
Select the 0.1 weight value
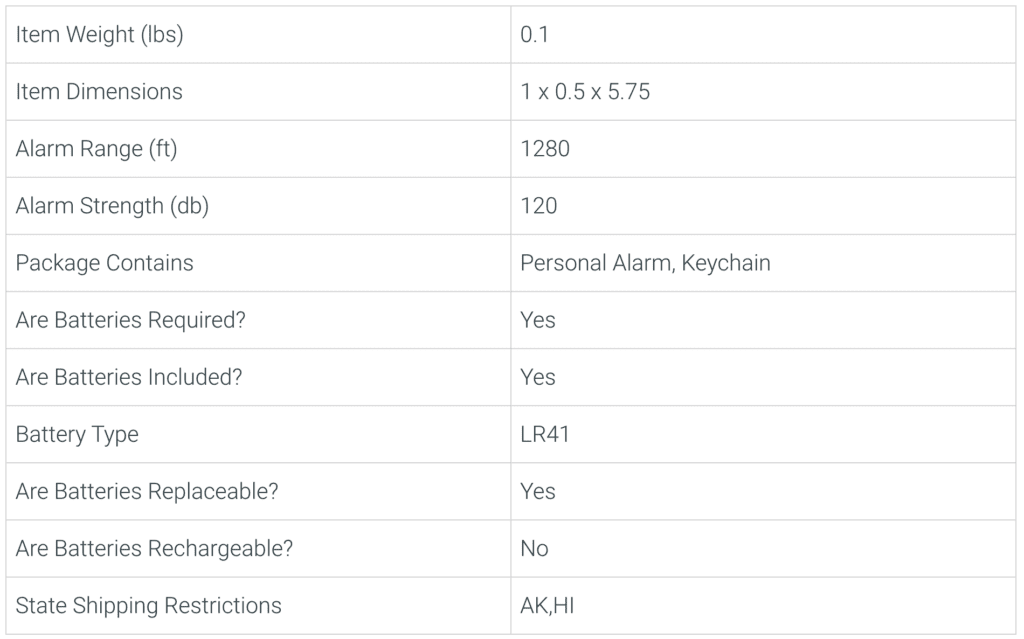tap(534, 35)
